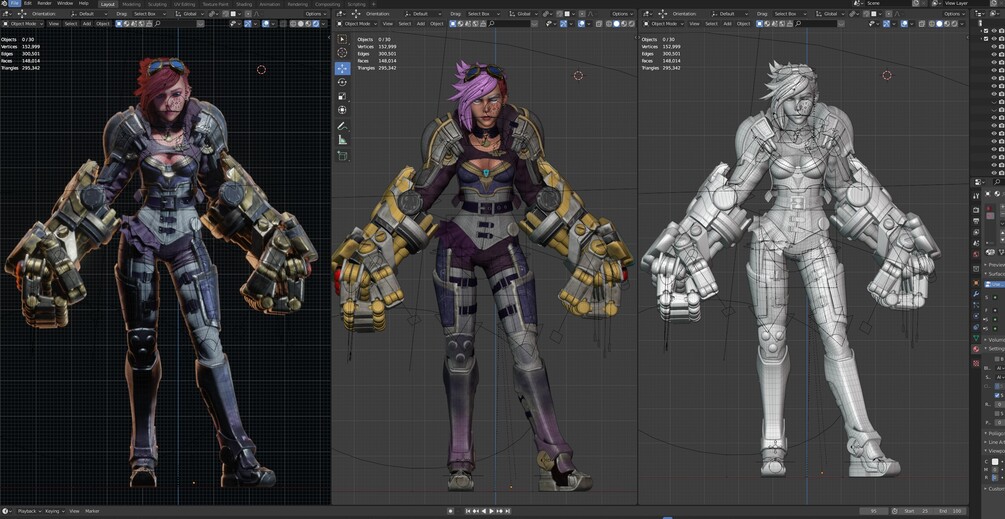1005x519 pixels.
Task: Toggle gizmos in middle viewport header
Action: coord(562,23)
